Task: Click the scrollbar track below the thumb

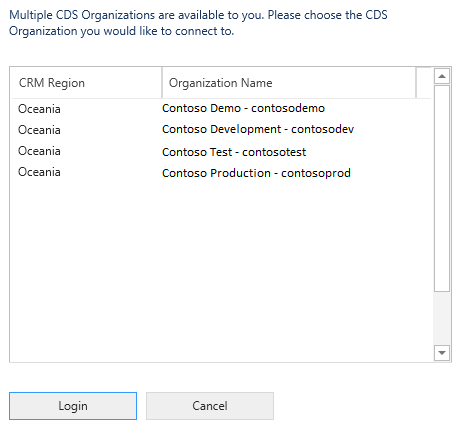Action: pyautogui.click(x=442, y=318)
